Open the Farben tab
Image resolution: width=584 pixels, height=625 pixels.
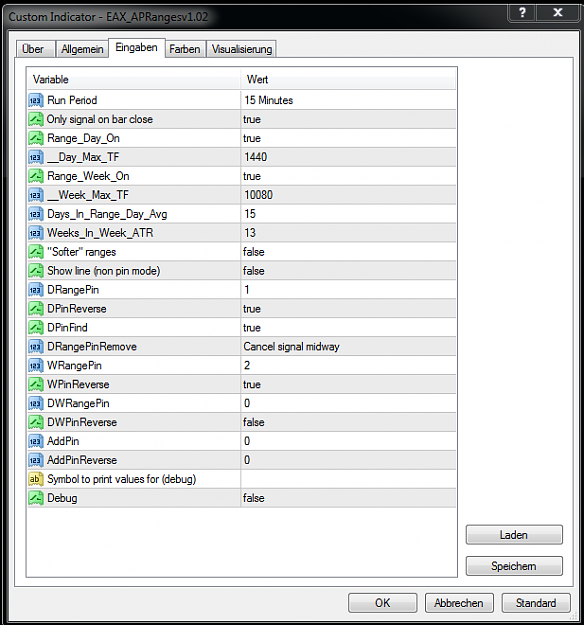point(185,49)
